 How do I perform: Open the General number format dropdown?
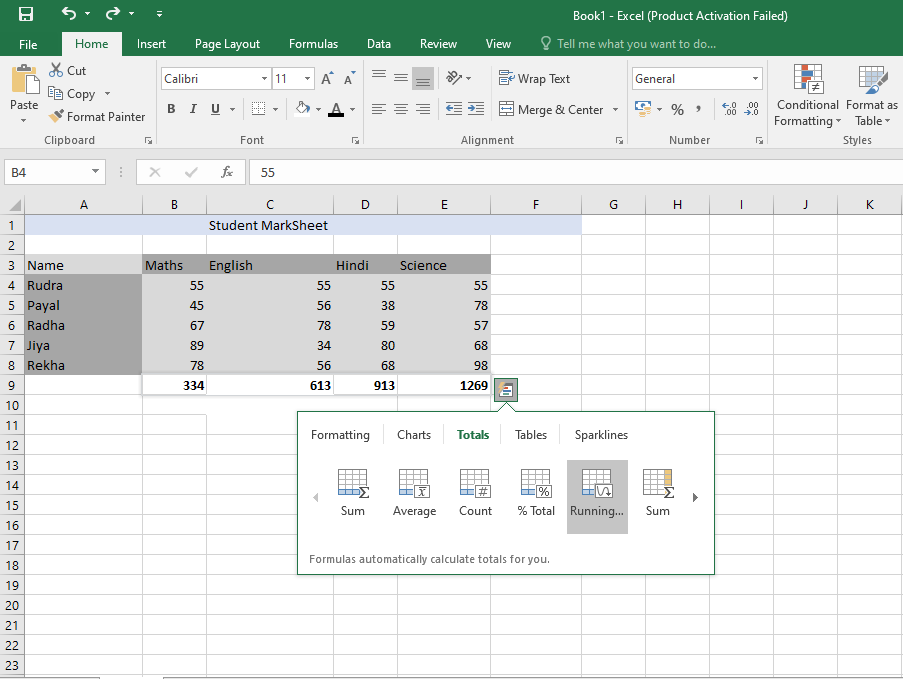point(755,78)
